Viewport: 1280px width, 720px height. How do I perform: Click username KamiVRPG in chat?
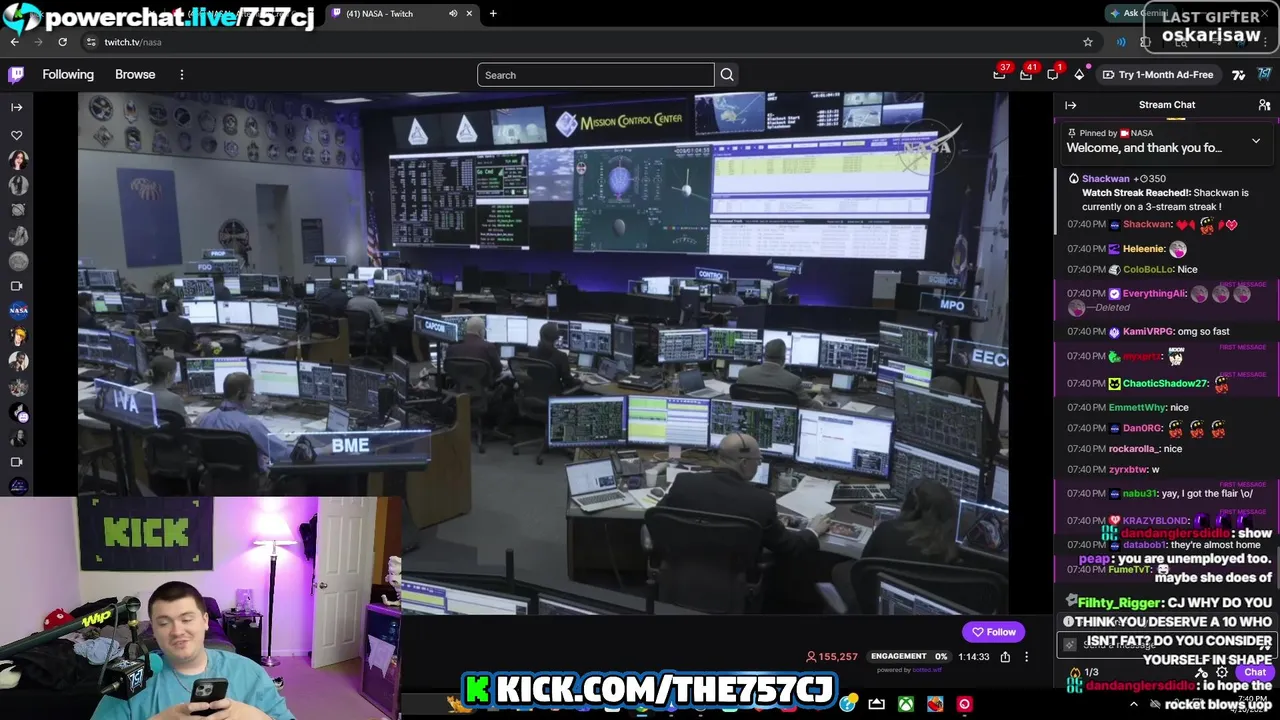(1149, 332)
